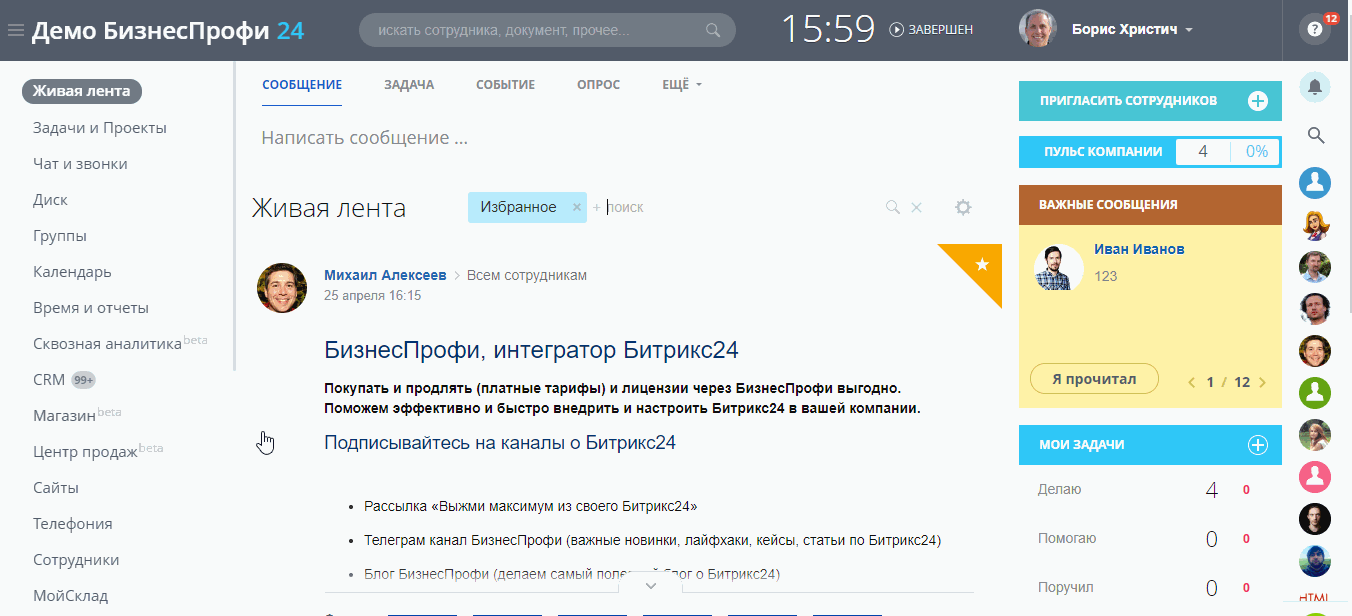This screenshot has height=616, width=1352.
Task: Click the plus icon on Мои задачи
Action: coord(1258,445)
